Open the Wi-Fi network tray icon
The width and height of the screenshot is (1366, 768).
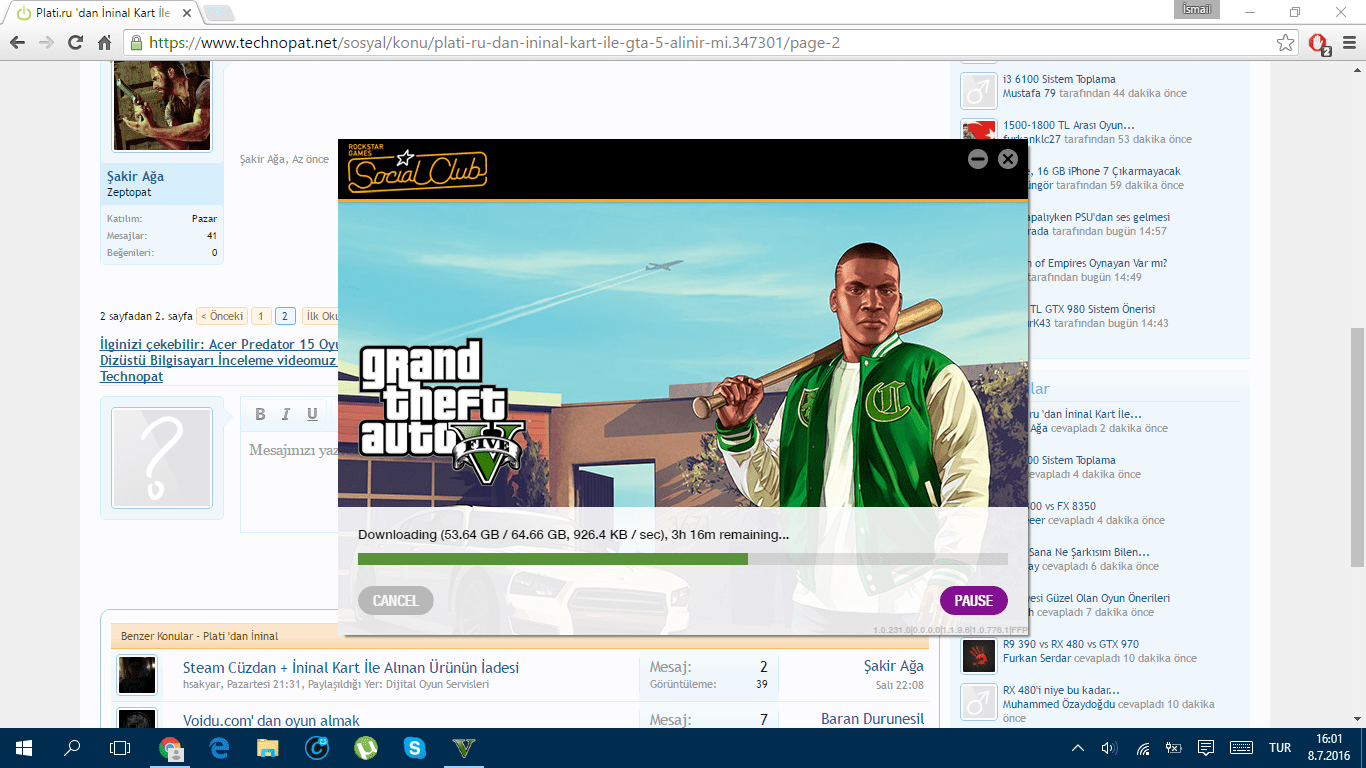point(1143,747)
